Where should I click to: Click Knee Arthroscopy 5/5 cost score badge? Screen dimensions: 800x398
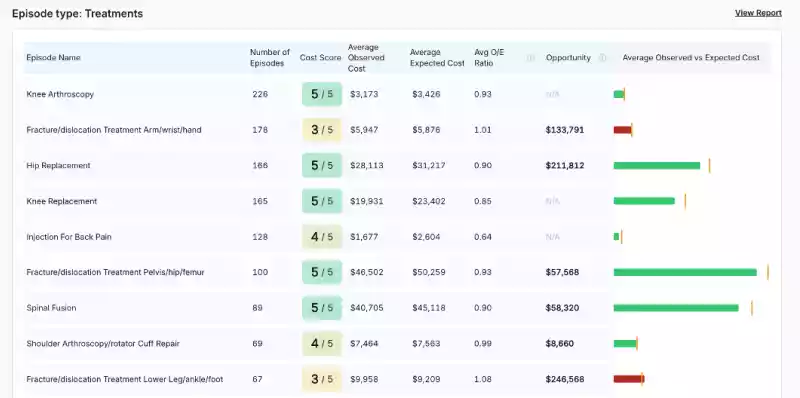(x=322, y=94)
